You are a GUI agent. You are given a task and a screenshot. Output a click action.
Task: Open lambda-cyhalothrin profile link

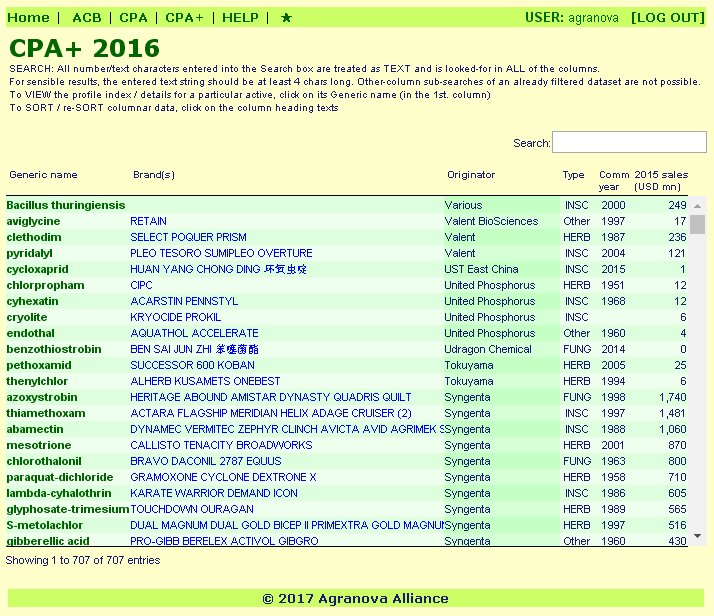tap(59, 493)
